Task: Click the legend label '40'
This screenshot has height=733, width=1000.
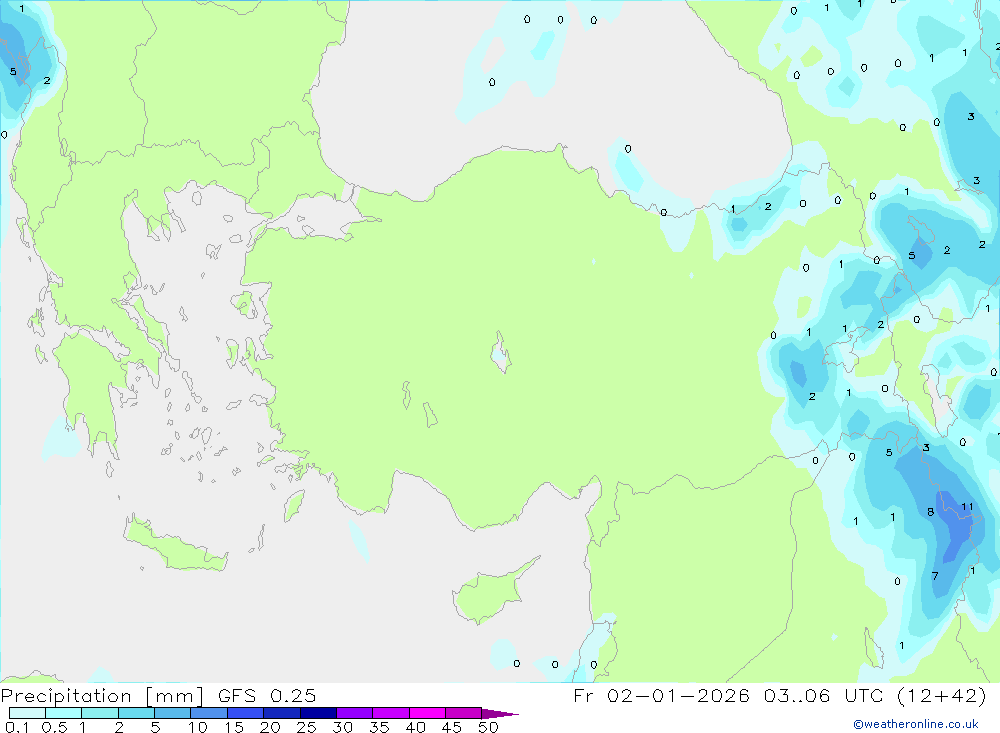Action: (x=416, y=727)
